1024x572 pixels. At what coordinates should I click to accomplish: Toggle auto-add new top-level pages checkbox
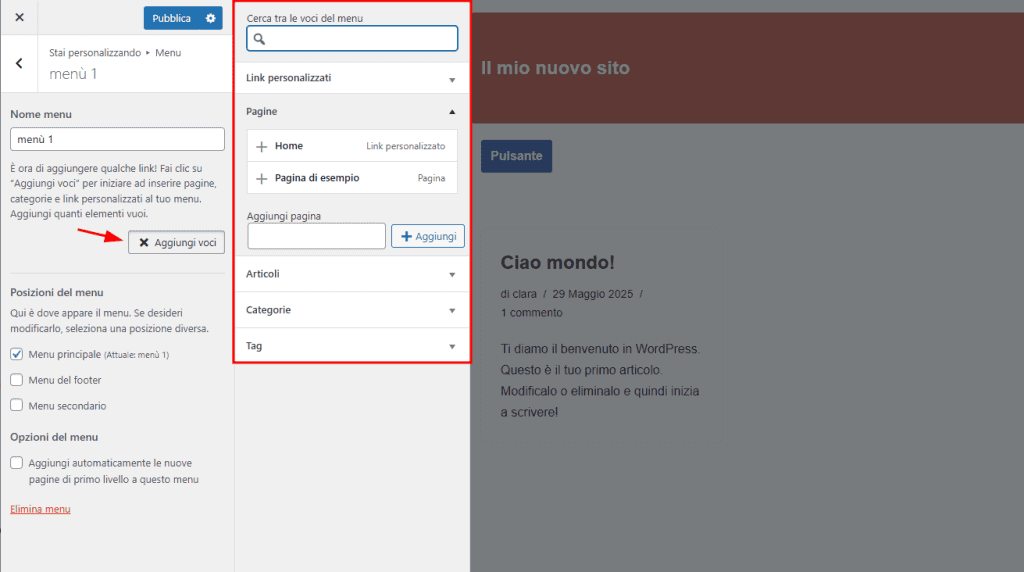click(16, 463)
